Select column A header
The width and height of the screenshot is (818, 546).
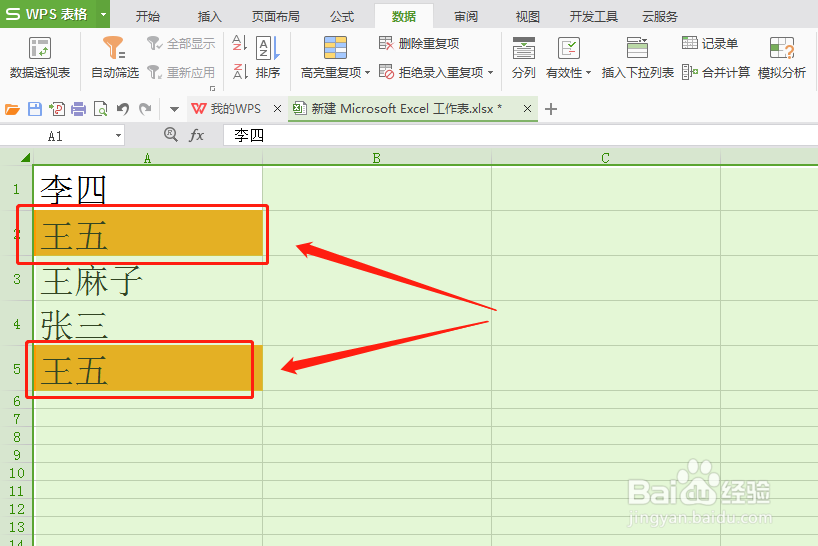point(148,158)
